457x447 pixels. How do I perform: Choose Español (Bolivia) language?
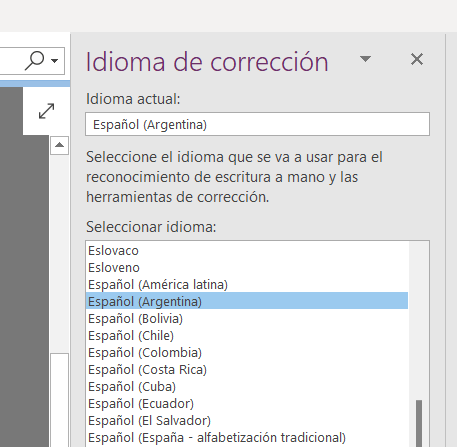[247, 319]
